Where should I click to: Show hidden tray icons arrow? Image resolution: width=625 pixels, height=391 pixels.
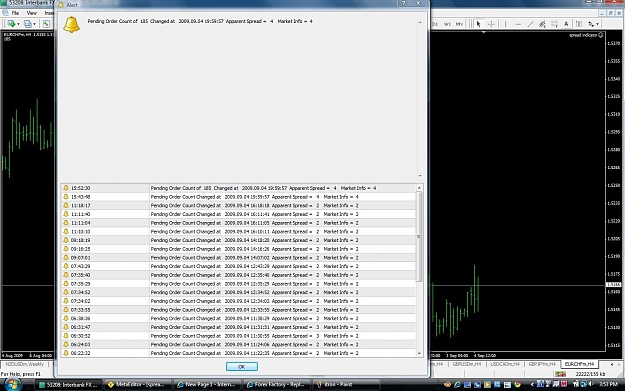coord(532,385)
